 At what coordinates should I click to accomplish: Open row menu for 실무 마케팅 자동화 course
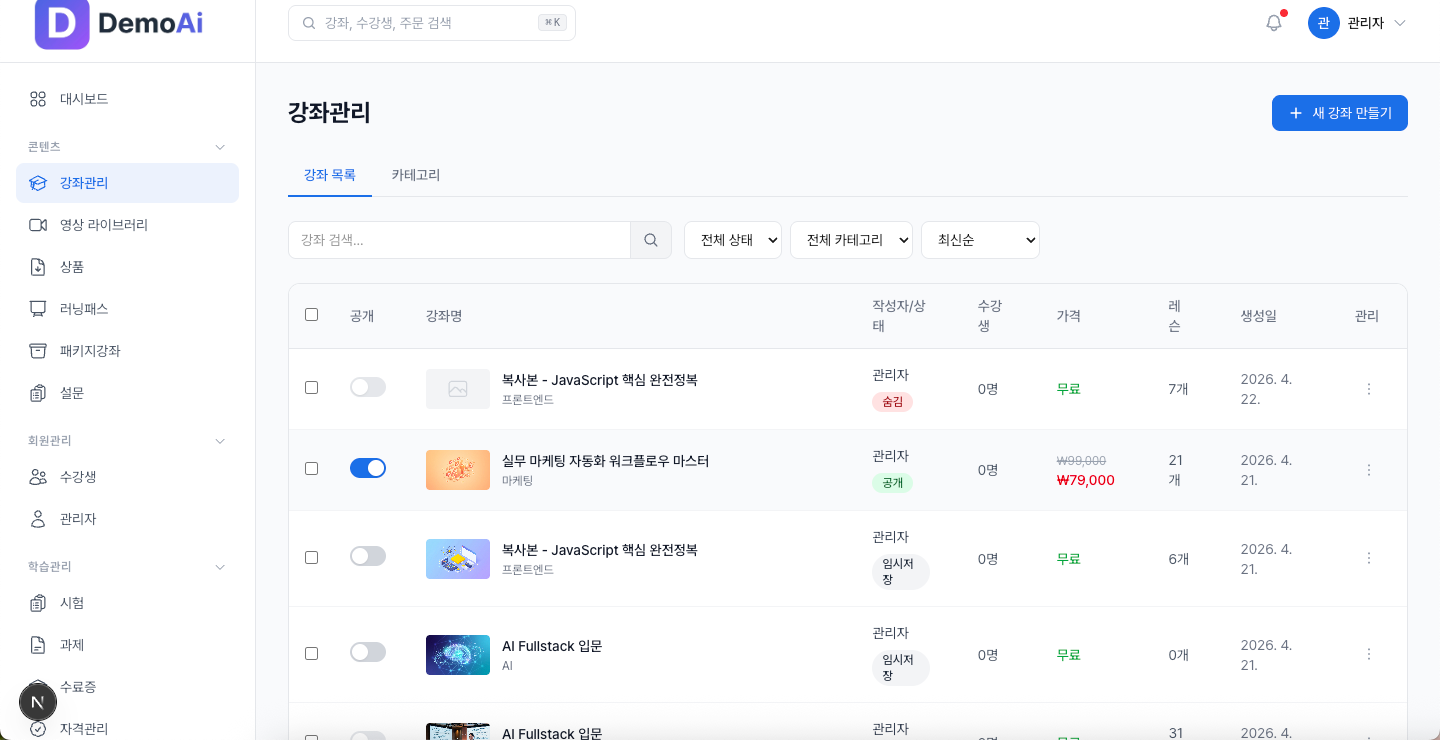coord(1369,470)
